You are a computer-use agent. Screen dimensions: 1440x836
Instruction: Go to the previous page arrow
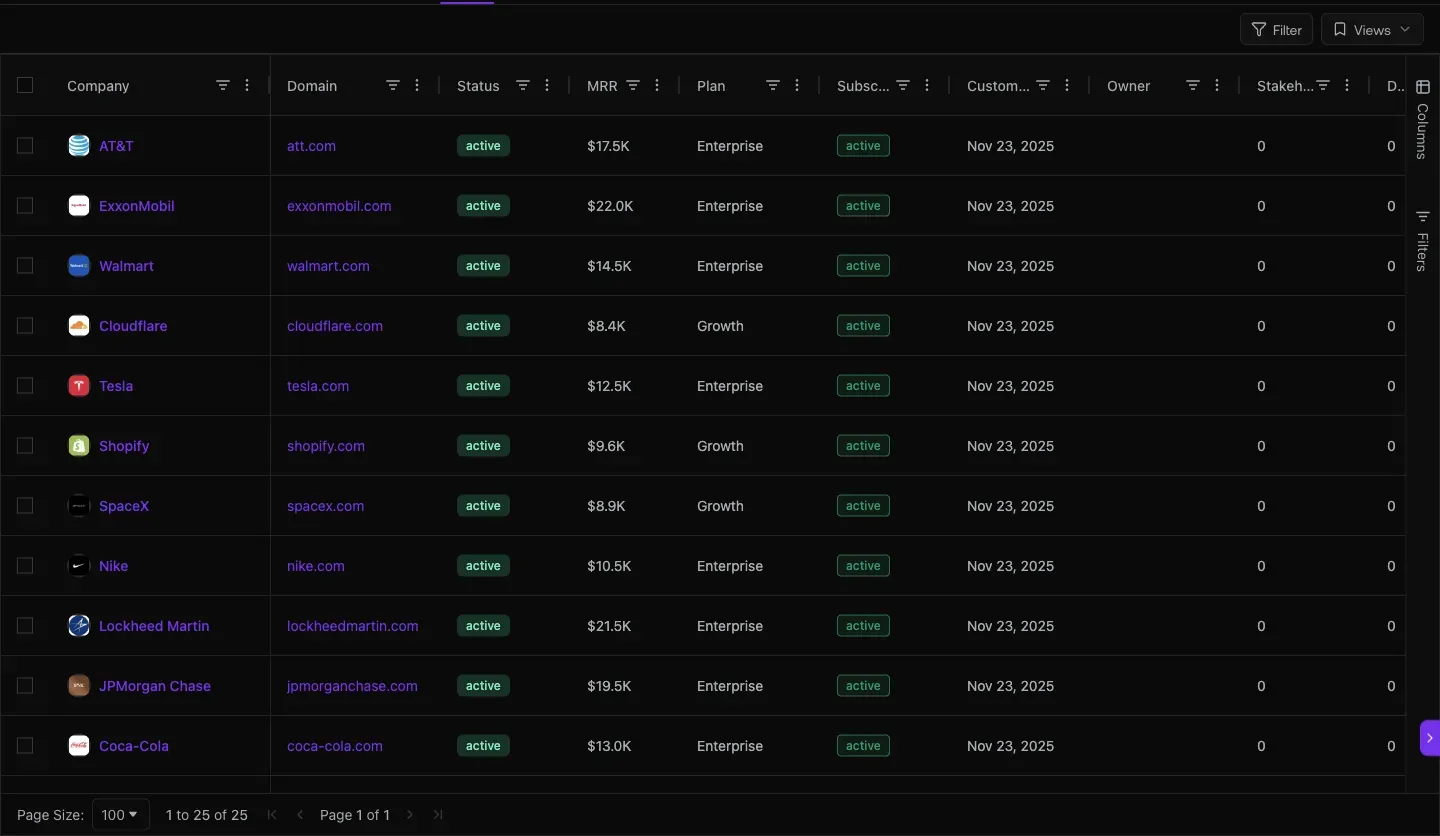click(300, 815)
